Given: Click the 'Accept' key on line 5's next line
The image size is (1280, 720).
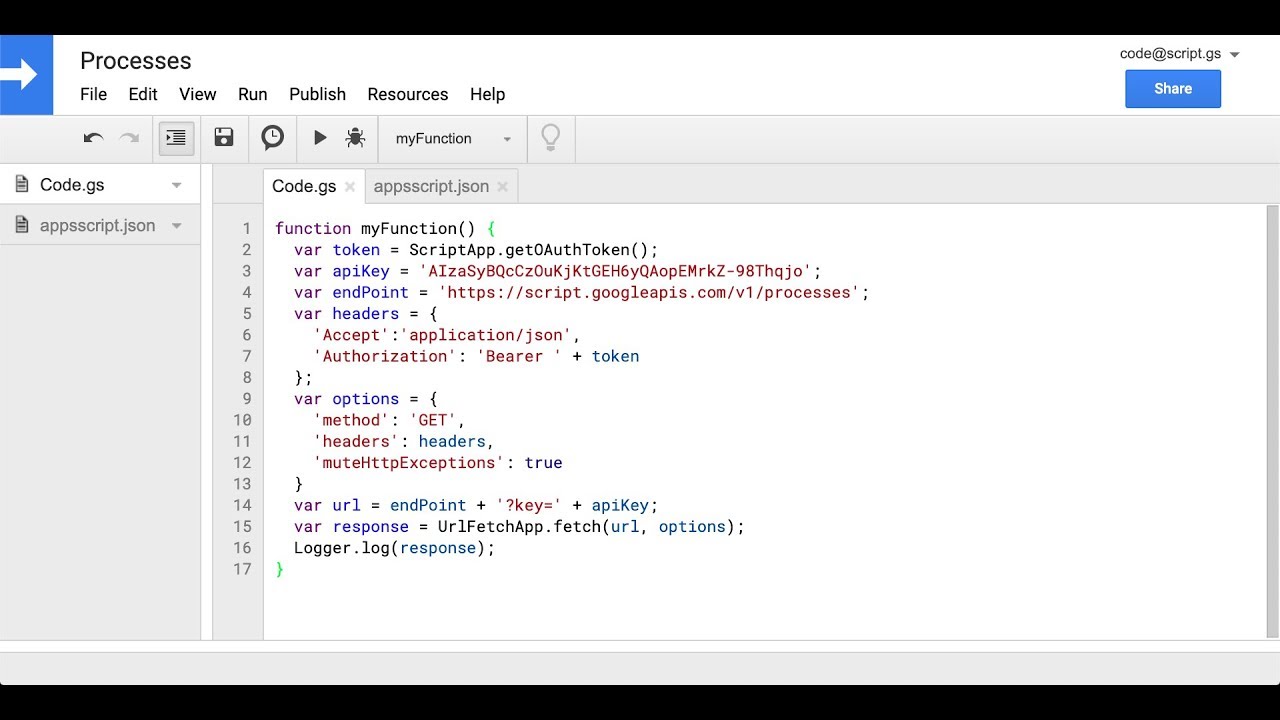Looking at the screenshot, I should pos(351,335).
